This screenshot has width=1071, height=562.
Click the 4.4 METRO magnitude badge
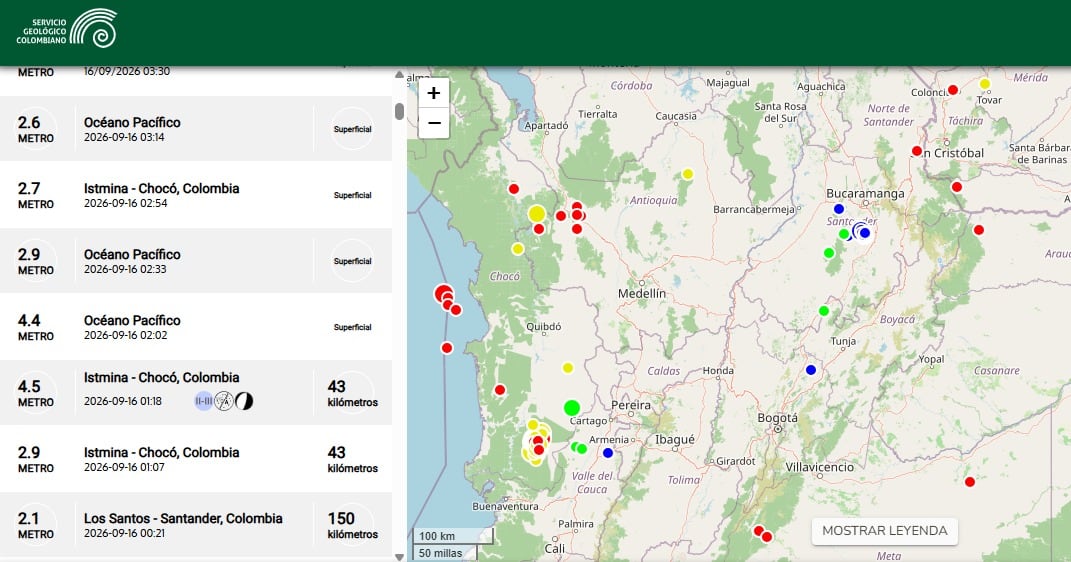click(x=36, y=326)
